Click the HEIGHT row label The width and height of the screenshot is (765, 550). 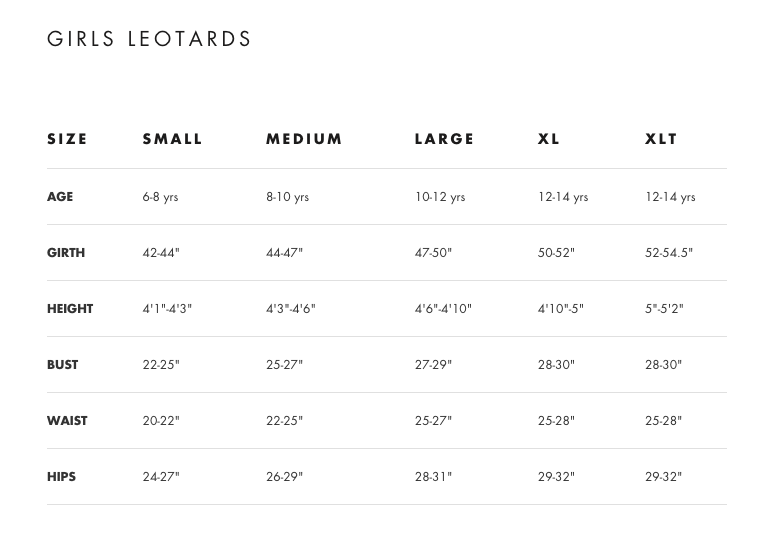(x=70, y=309)
